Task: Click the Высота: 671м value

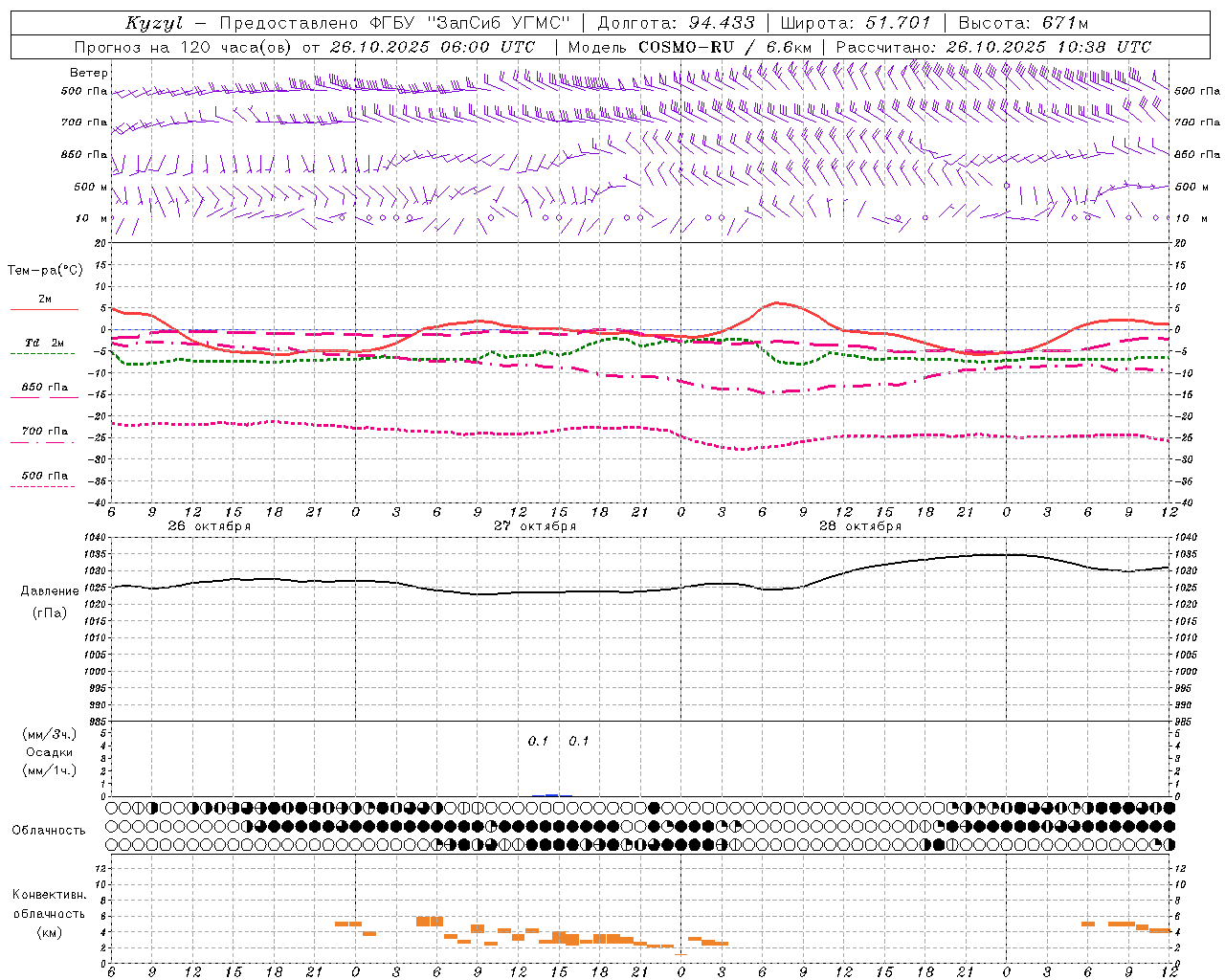Action: pyautogui.click(x=1023, y=23)
